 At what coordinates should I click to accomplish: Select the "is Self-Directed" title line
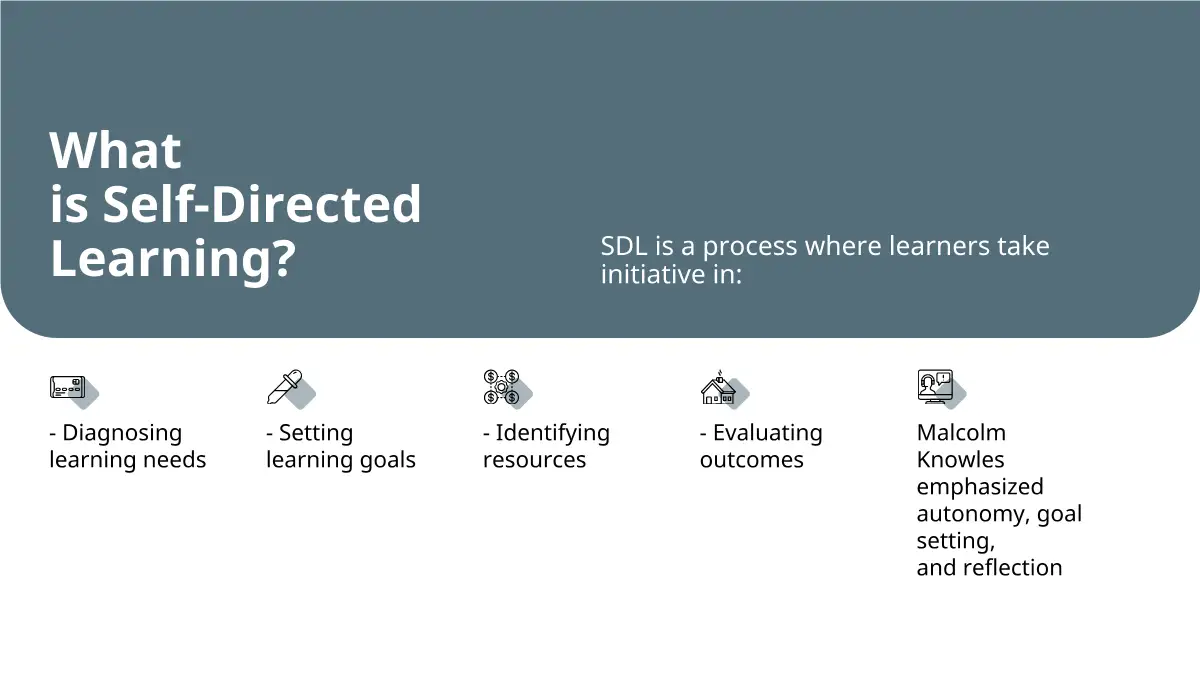click(x=235, y=205)
